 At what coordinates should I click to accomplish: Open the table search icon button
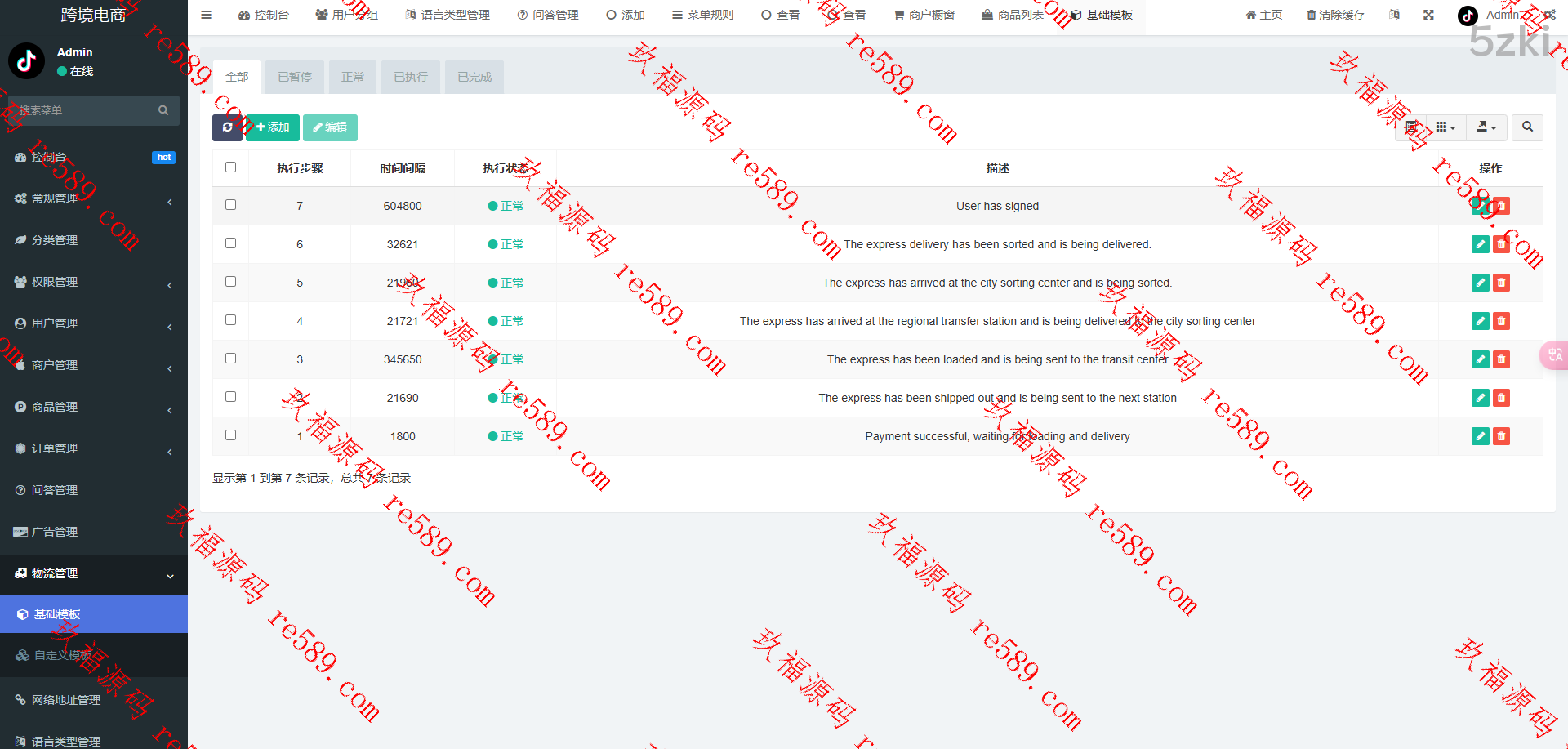click(x=1527, y=127)
